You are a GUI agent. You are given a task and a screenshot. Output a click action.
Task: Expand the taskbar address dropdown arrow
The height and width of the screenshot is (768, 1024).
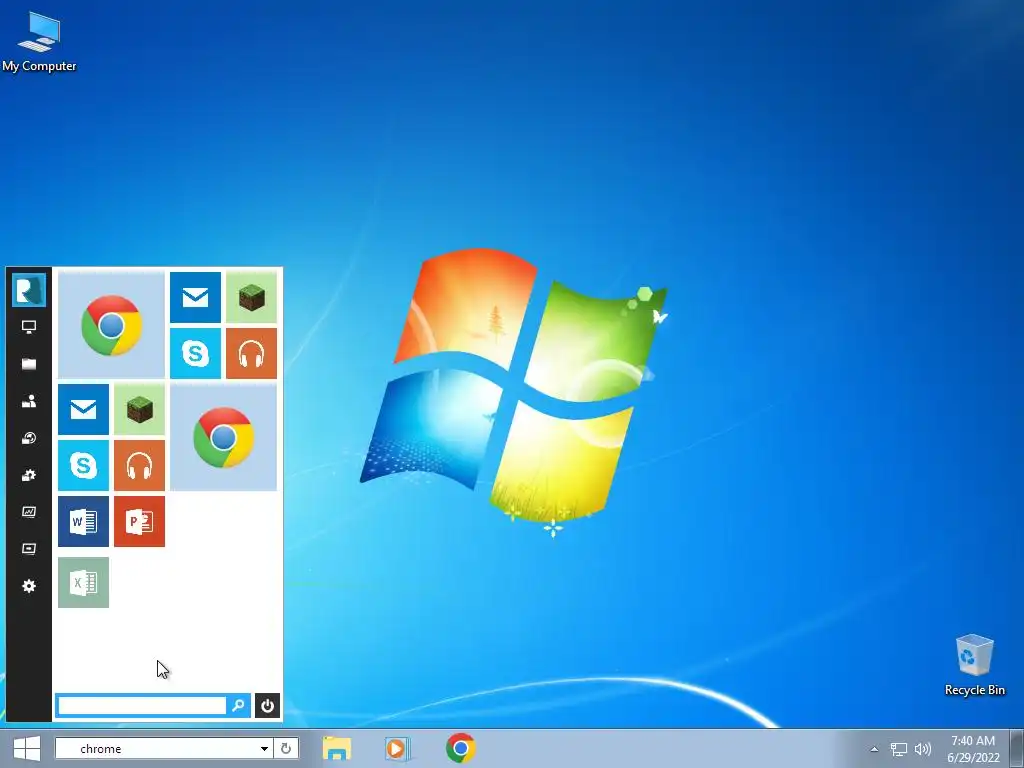click(x=264, y=748)
